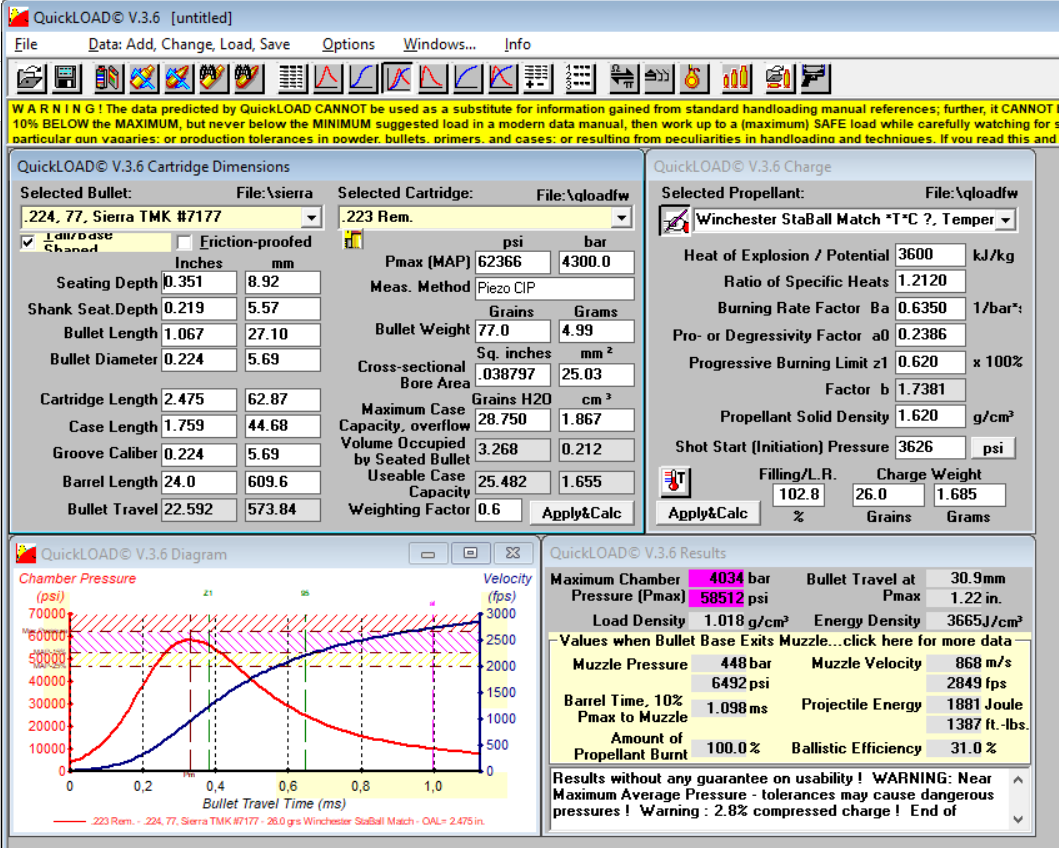Open the Info menu
1059x848 pixels.
click(x=517, y=45)
